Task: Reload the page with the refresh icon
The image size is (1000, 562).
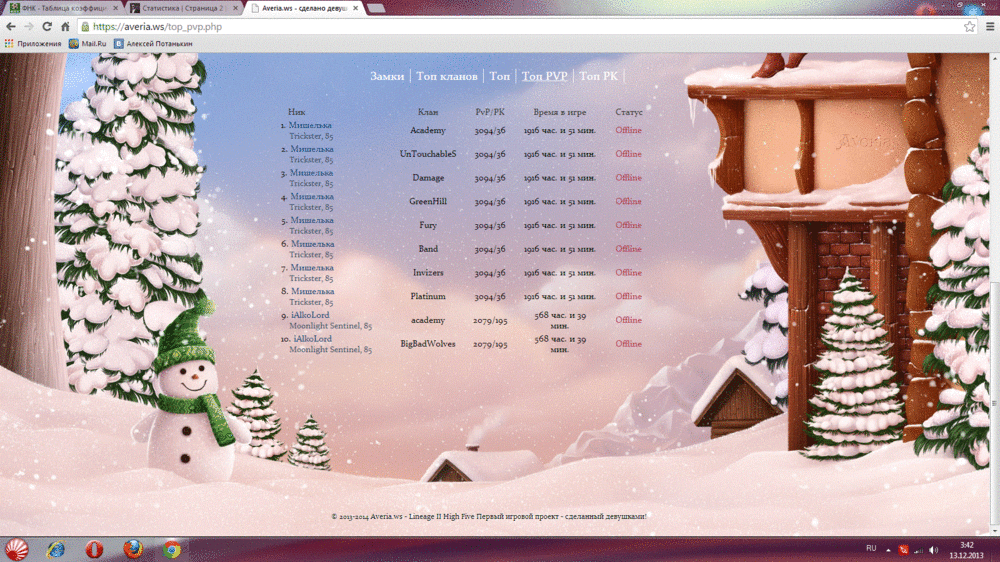Action: (x=47, y=27)
